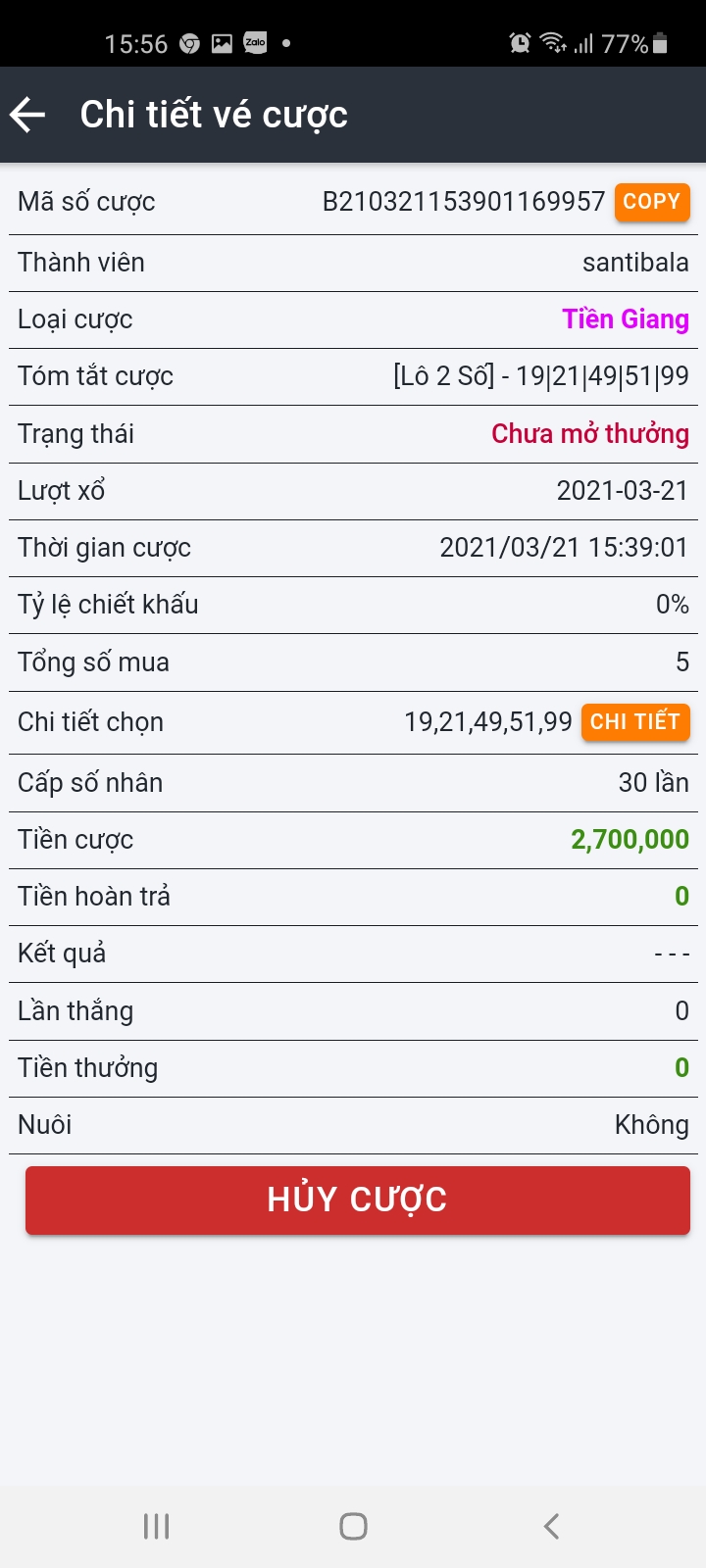The height and width of the screenshot is (1568, 706).
Task: Tap the battery status icon
Action: (660, 43)
